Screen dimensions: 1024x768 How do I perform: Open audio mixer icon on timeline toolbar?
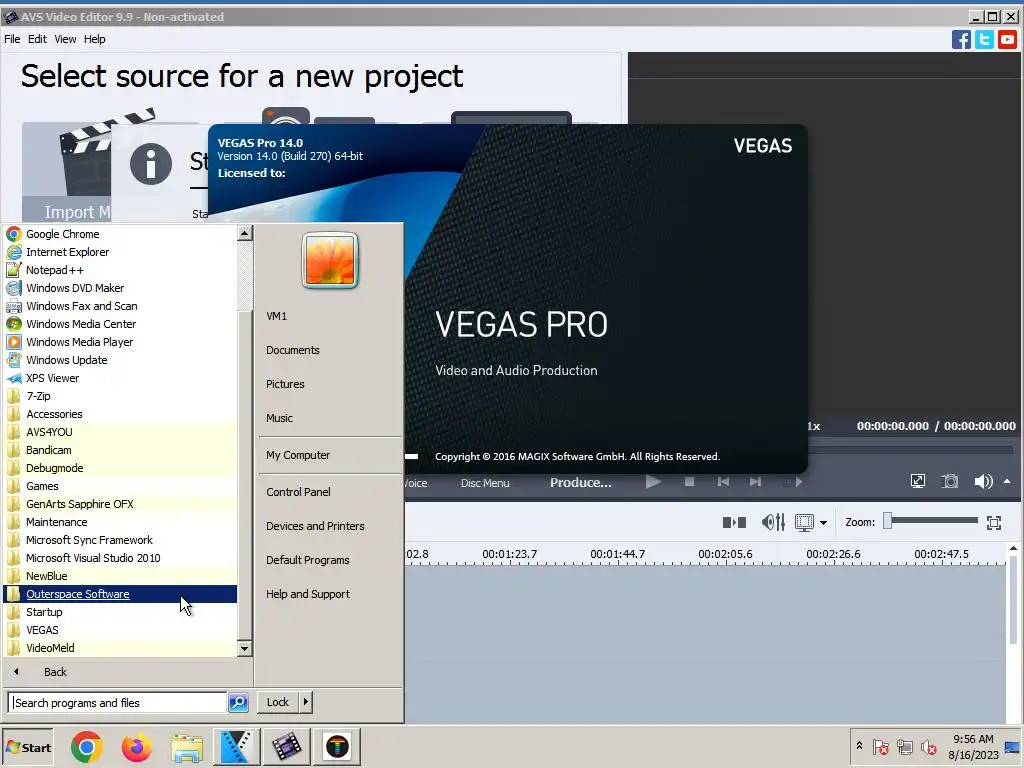pos(773,522)
